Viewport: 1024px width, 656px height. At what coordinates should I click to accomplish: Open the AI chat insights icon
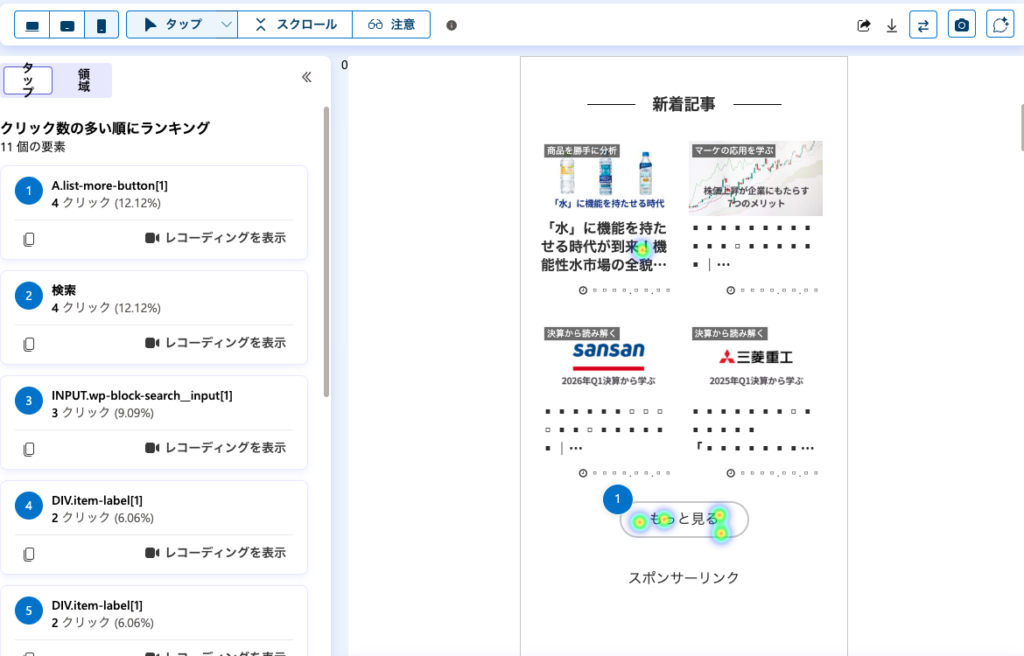(x=1000, y=25)
